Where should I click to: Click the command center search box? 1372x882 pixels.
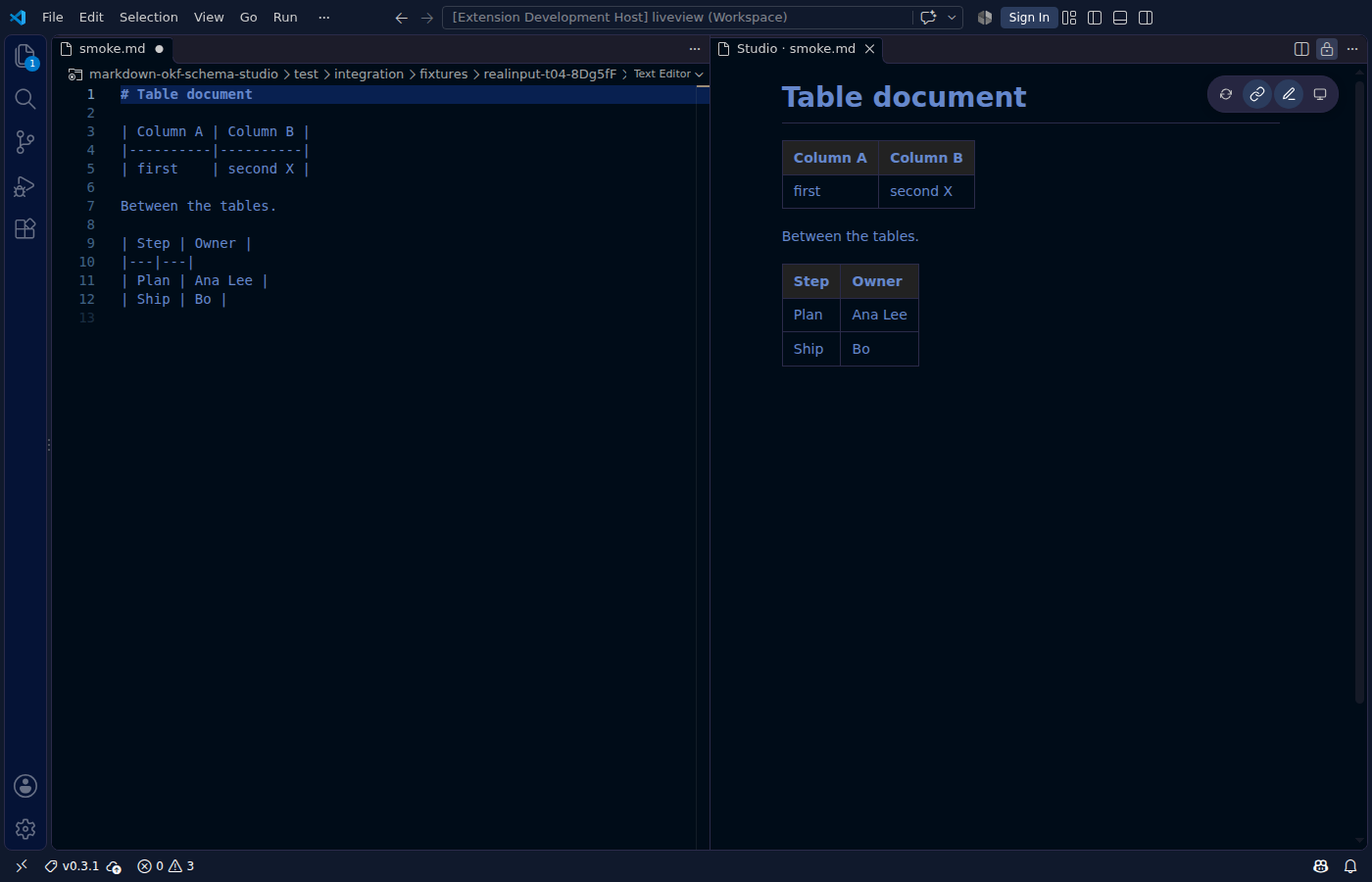(x=676, y=18)
